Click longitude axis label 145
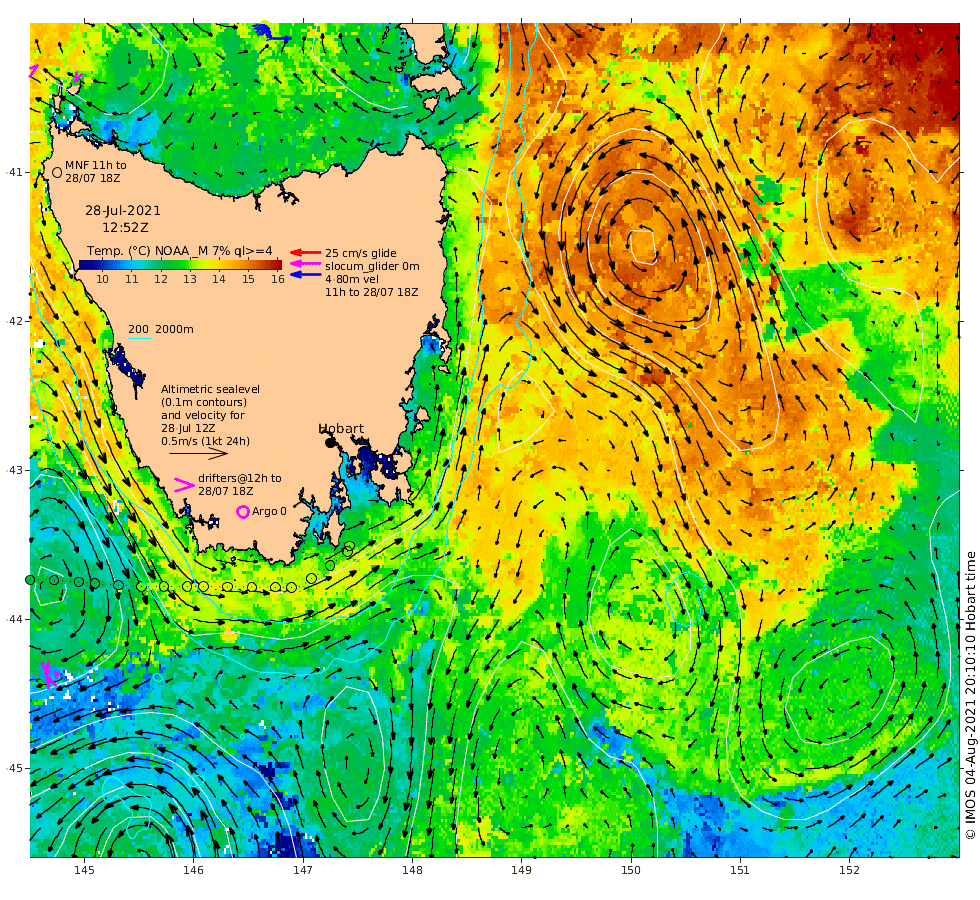Viewport: 980px width, 900px height. 84,870
